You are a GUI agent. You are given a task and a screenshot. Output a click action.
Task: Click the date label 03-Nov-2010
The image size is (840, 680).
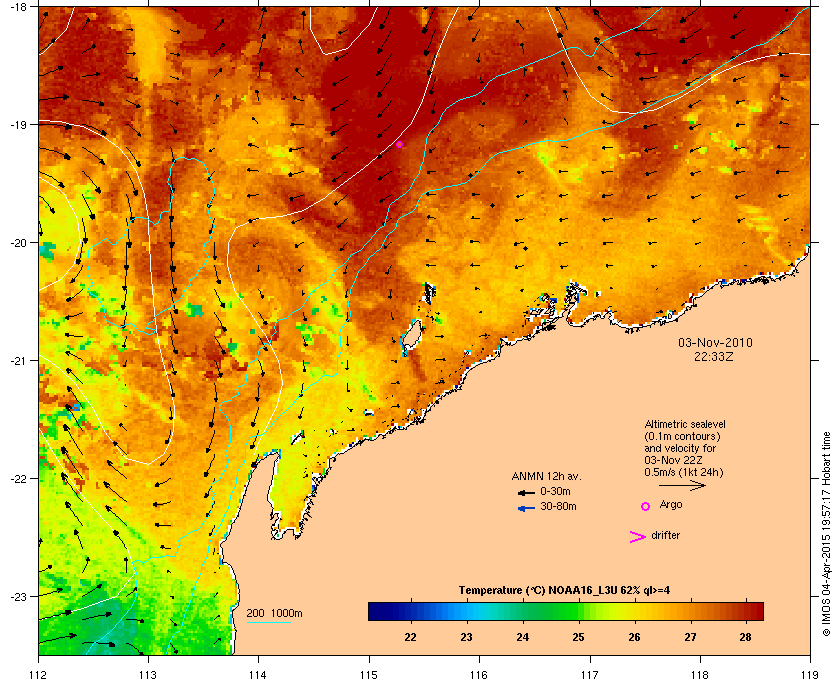coord(715,342)
